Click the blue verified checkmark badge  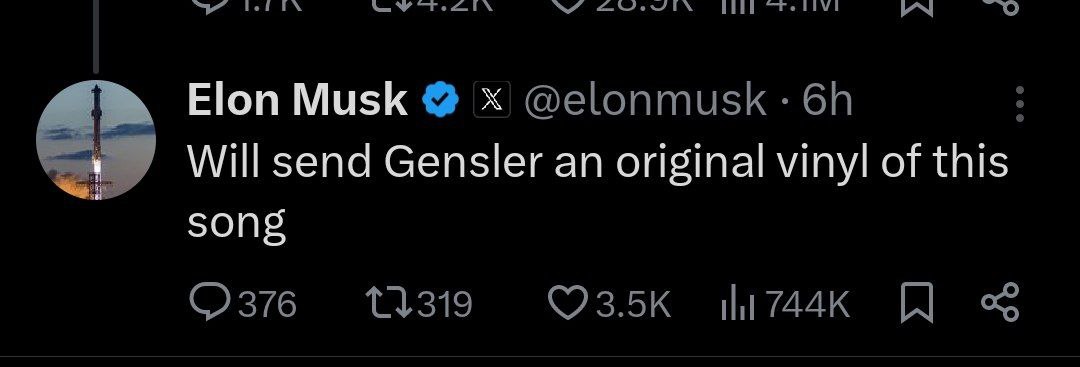441,100
